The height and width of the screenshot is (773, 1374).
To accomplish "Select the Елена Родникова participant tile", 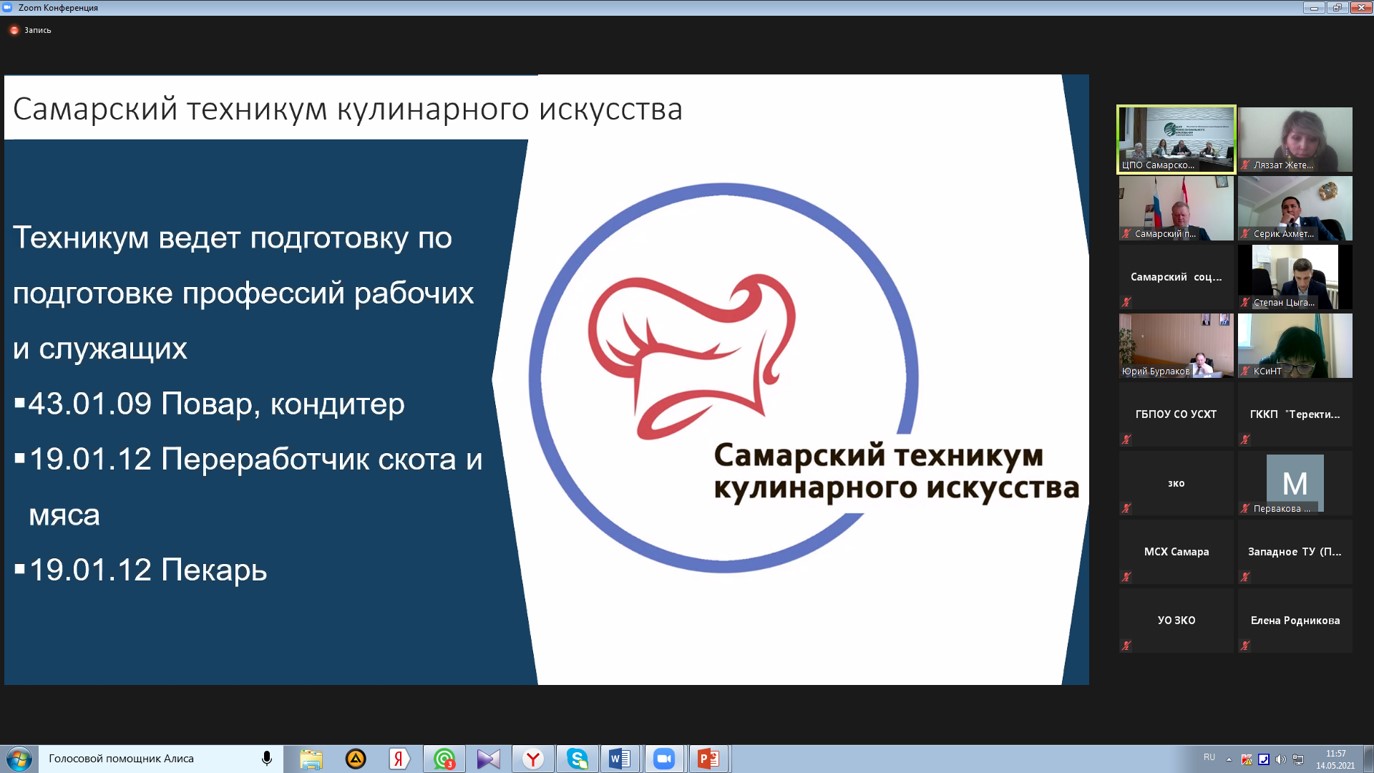I will pyautogui.click(x=1295, y=620).
